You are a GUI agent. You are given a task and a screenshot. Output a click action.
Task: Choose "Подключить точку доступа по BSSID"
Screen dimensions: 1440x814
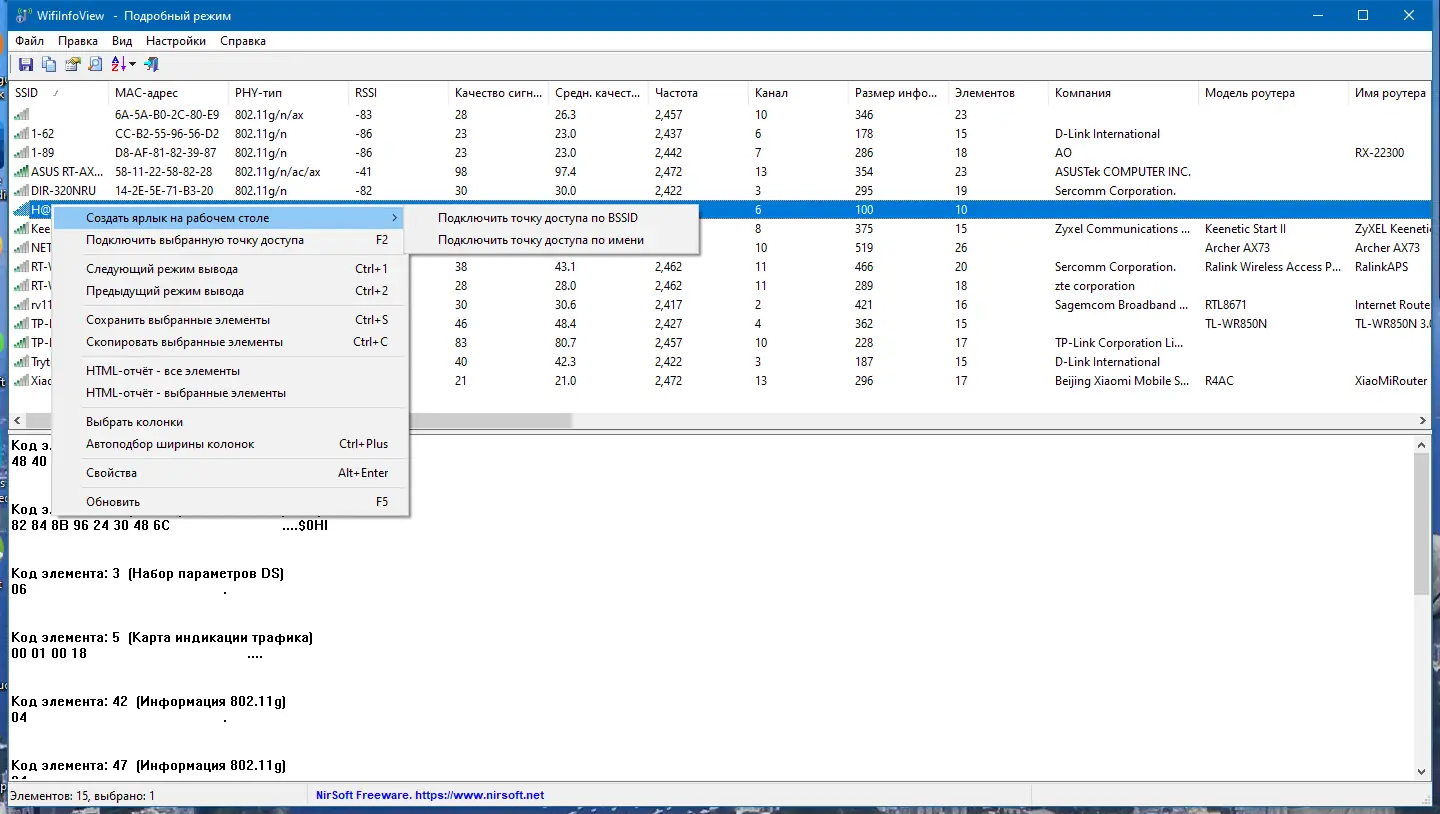pyautogui.click(x=538, y=218)
